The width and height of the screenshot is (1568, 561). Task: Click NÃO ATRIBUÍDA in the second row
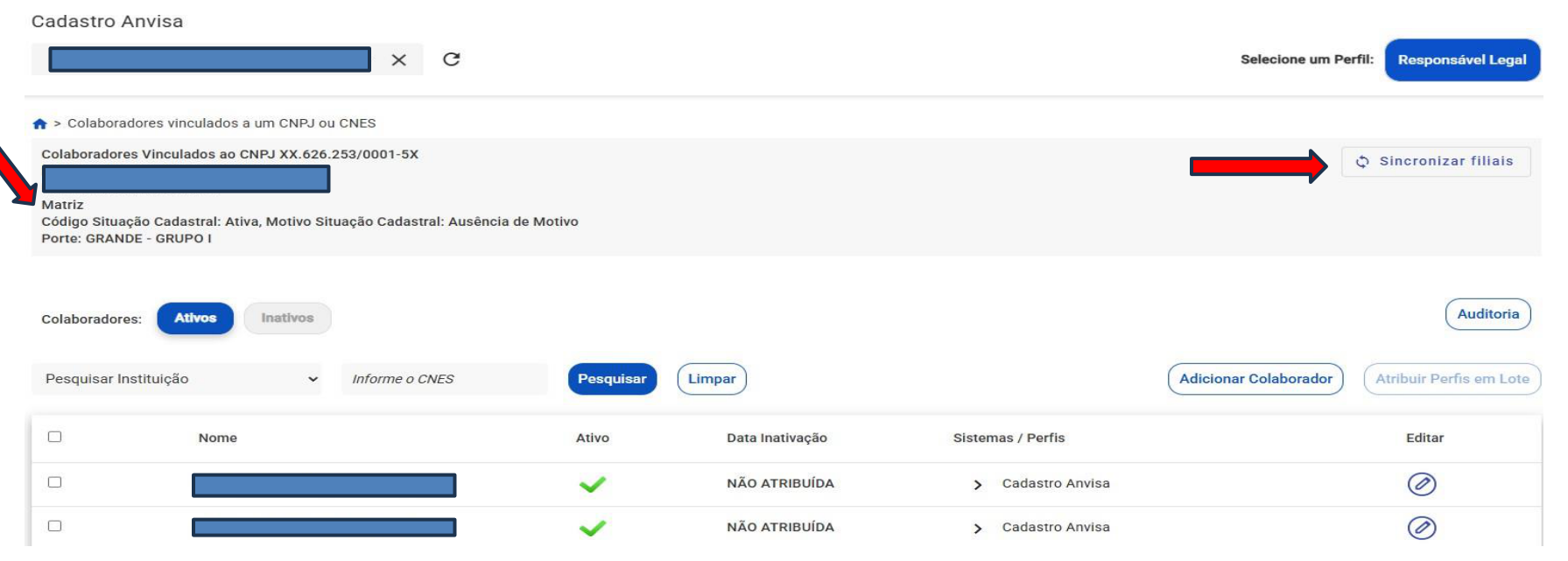coord(780,527)
